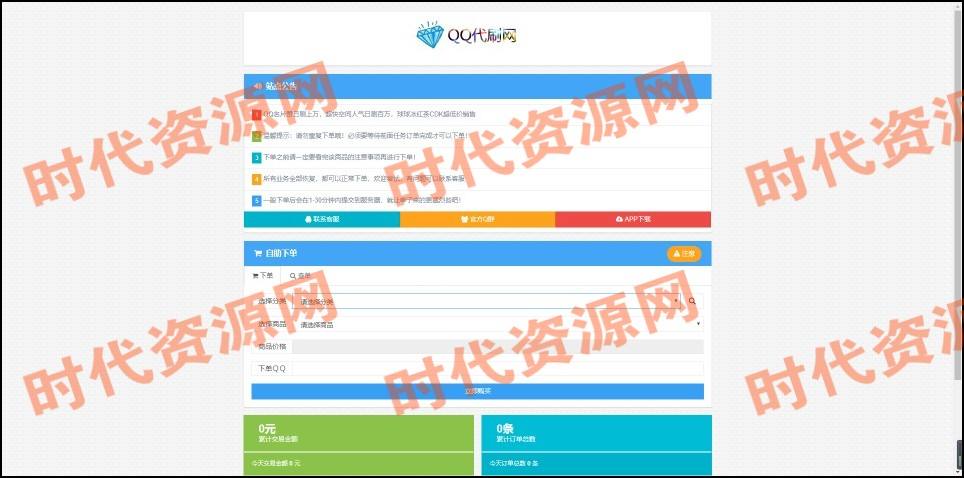This screenshot has width=964, height=478.
Task: Click the blue 立即购买 button
Action: pyautogui.click(x=478, y=391)
